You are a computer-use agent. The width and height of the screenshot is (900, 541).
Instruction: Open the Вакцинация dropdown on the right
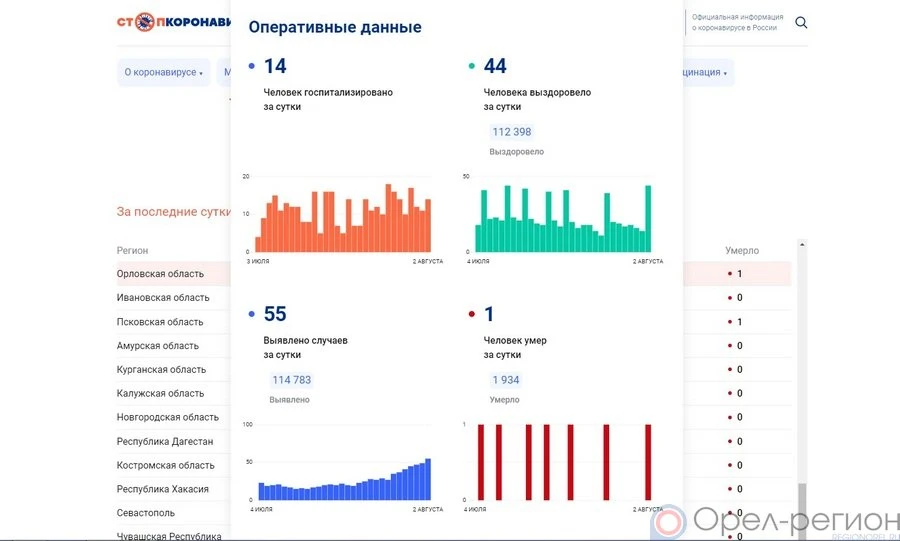pos(708,73)
